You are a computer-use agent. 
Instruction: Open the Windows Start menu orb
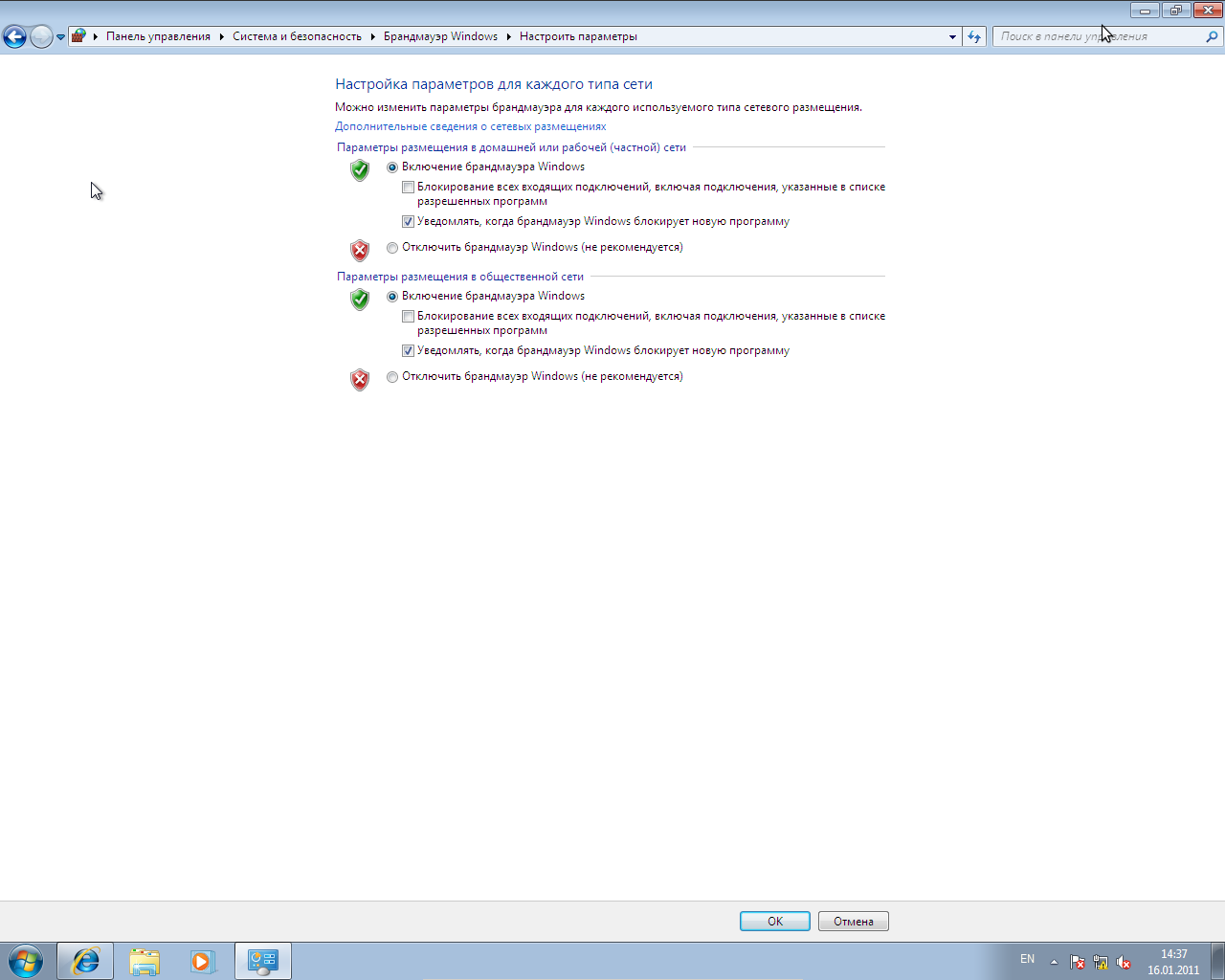click(x=26, y=960)
